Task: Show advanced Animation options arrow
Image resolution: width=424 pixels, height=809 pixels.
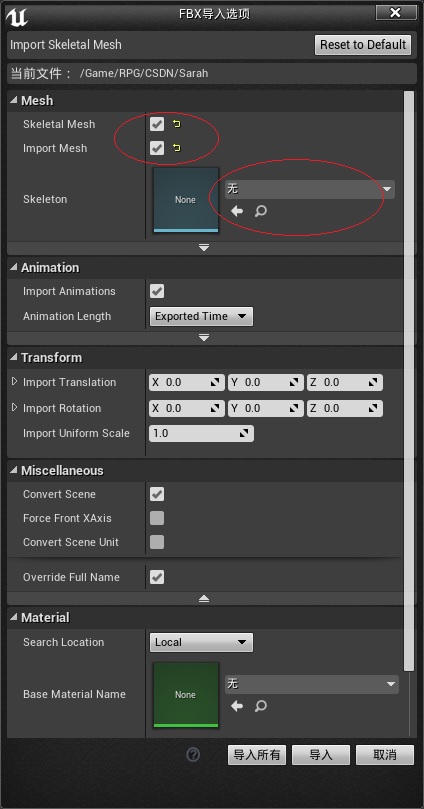Action: click(x=204, y=338)
